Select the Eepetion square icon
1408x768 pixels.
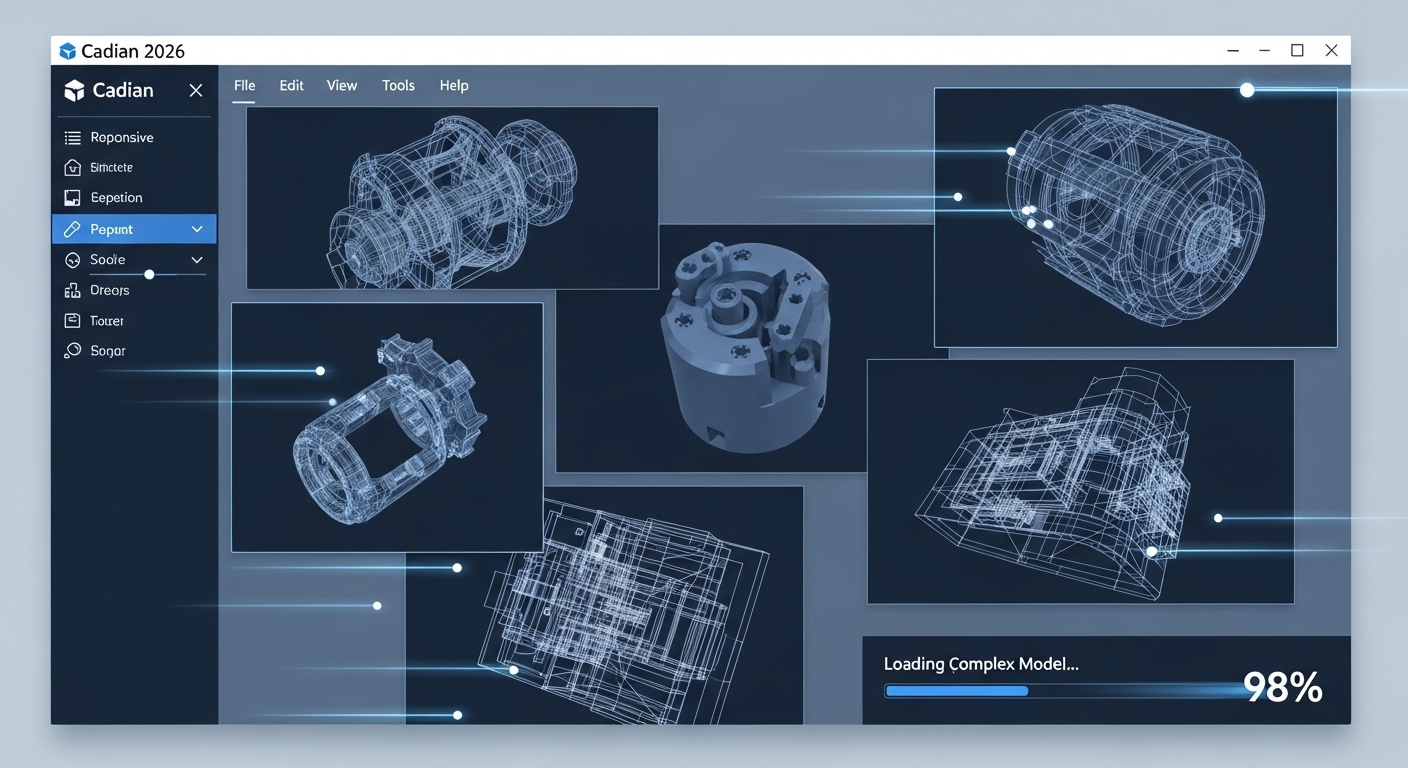coord(72,198)
